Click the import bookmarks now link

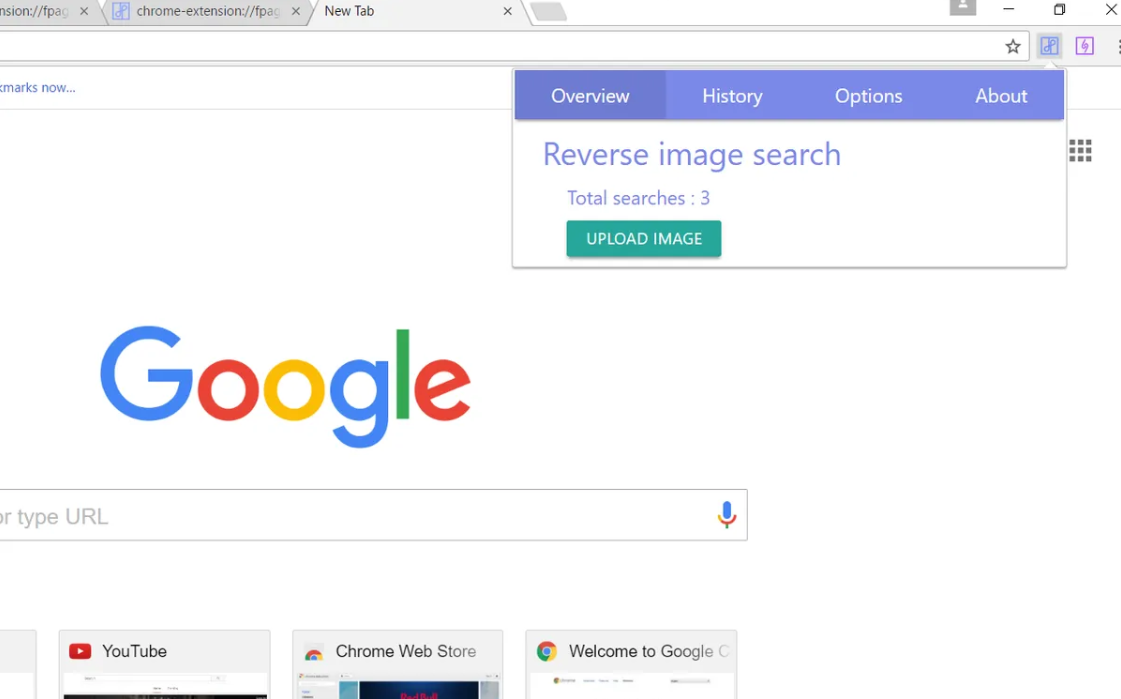(x=37, y=88)
